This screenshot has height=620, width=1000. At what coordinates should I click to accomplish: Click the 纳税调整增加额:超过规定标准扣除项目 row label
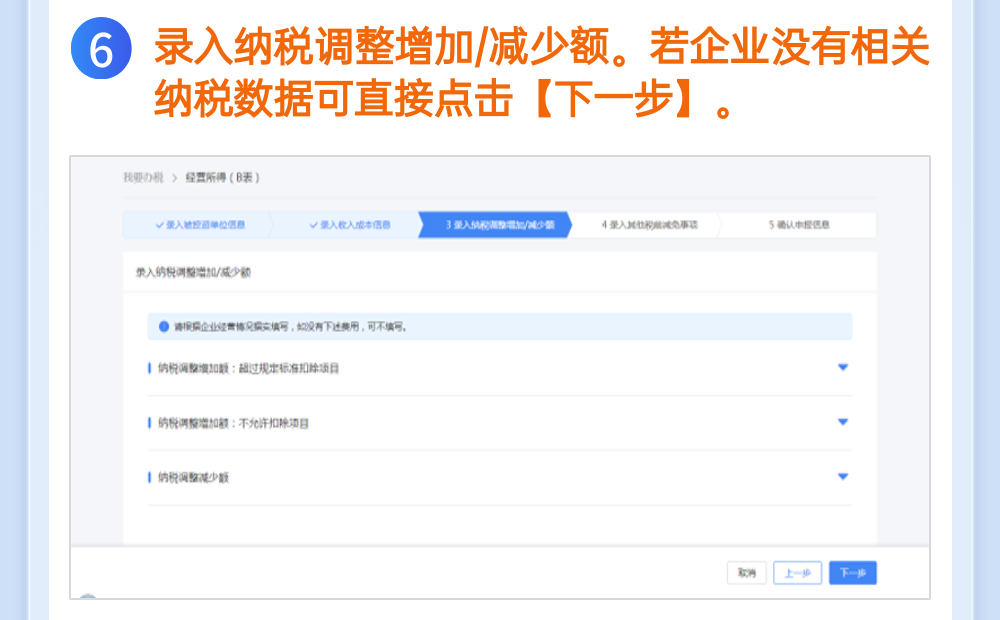click(248, 368)
